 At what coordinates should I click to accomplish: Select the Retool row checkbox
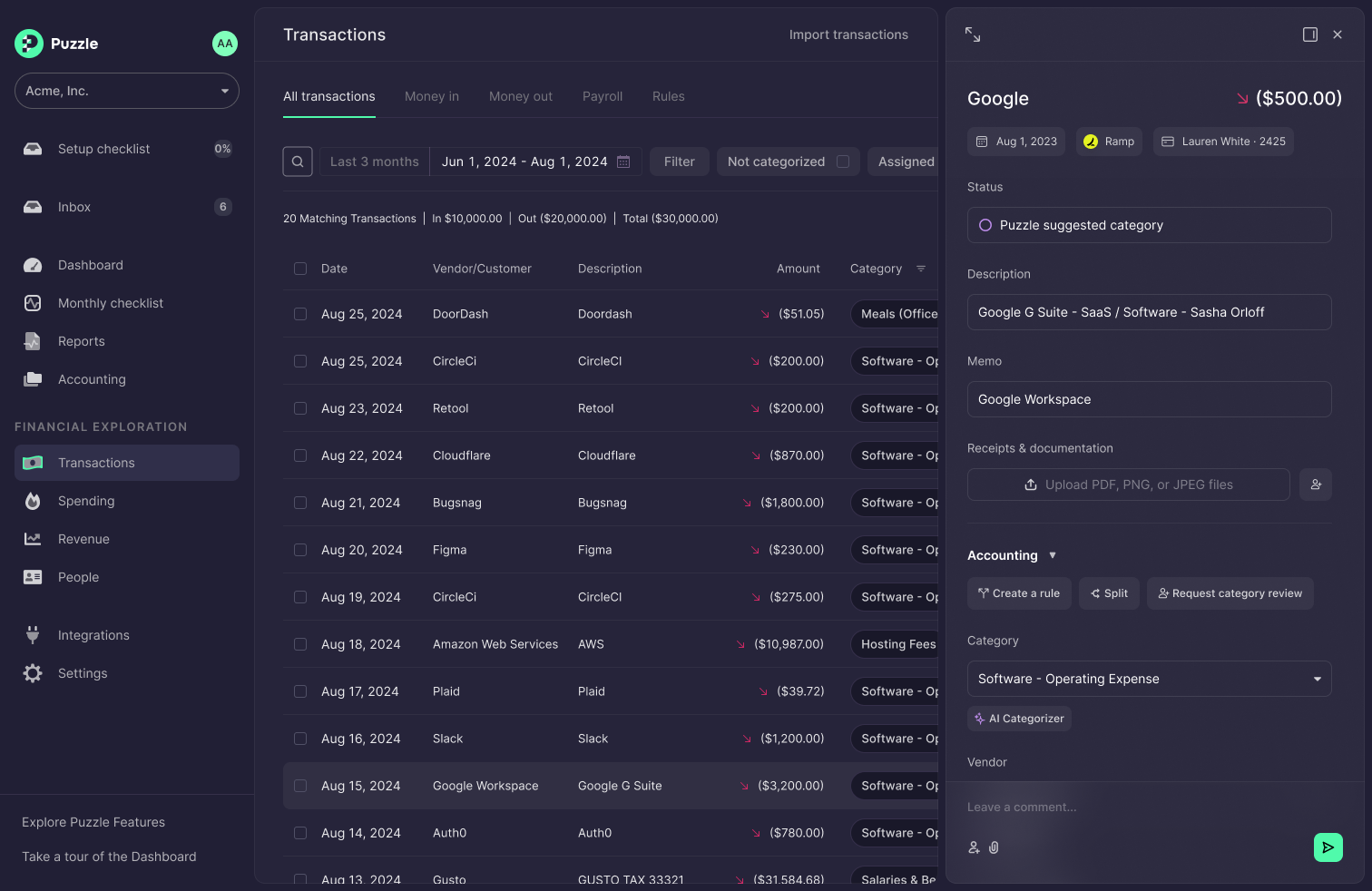(x=300, y=408)
